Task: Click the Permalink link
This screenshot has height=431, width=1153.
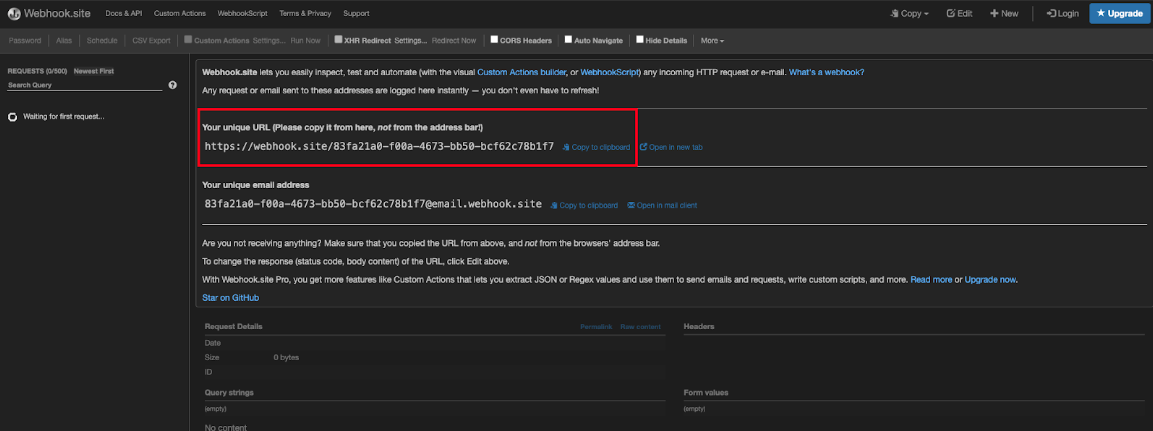Action: pyautogui.click(x=596, y=327)
